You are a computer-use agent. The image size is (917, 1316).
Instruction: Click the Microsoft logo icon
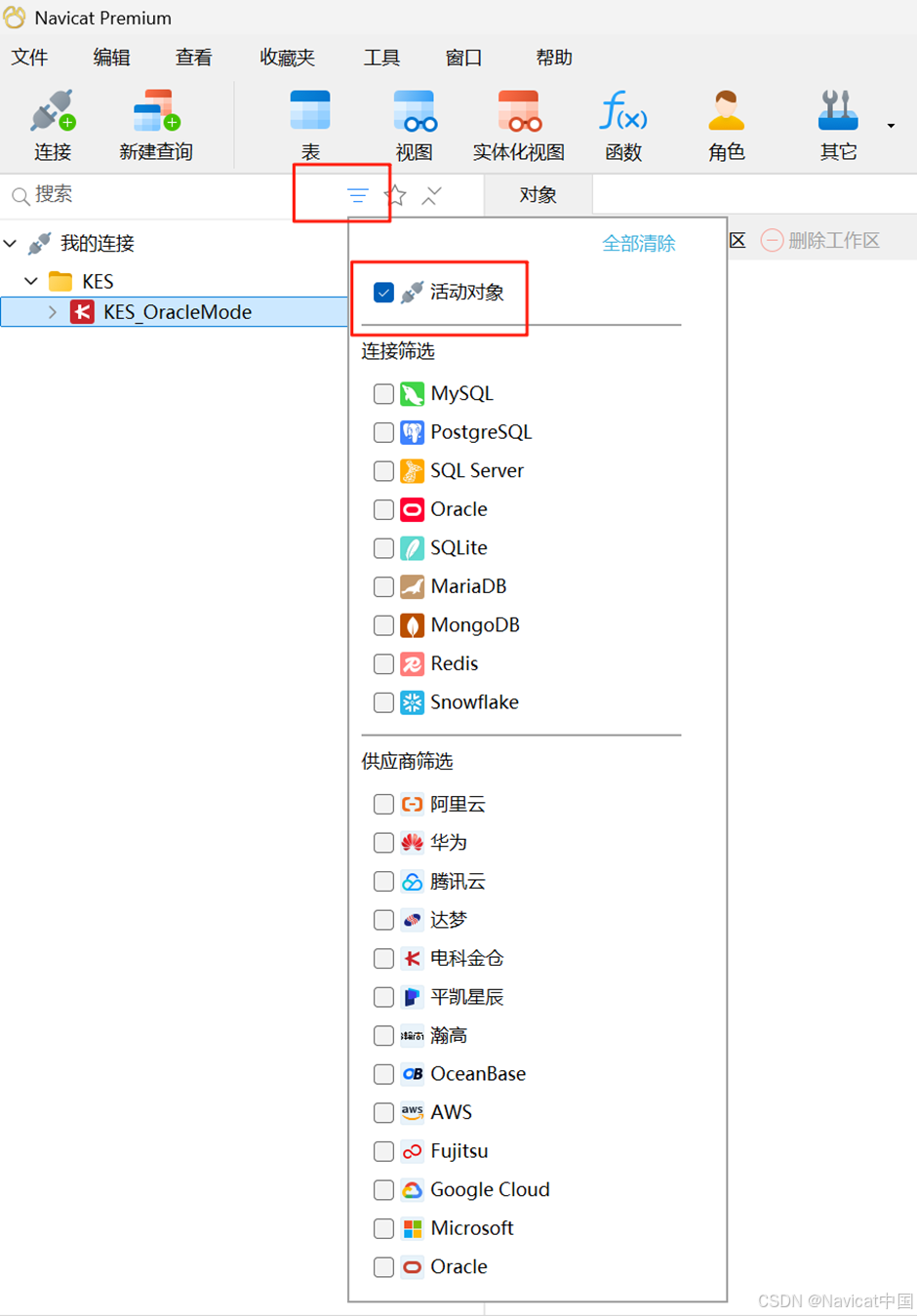(x=413, y=1228)
